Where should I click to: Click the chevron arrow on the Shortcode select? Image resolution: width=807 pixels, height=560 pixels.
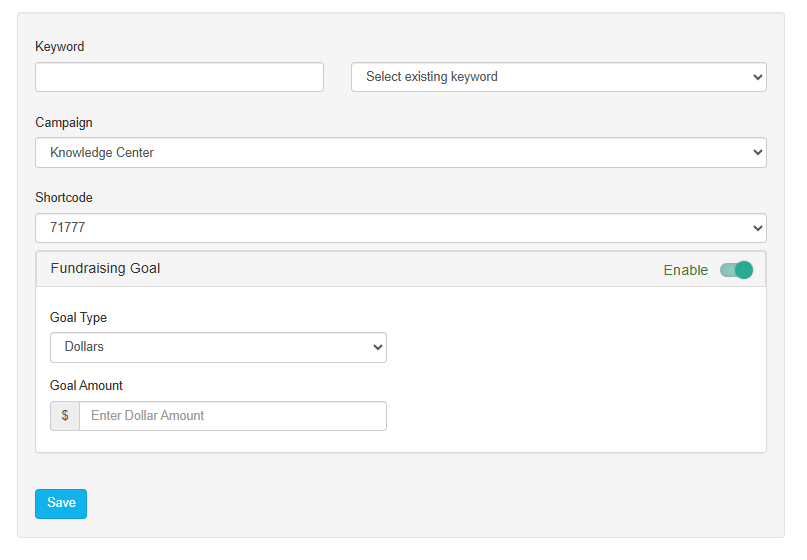click(x=755, y=228)
